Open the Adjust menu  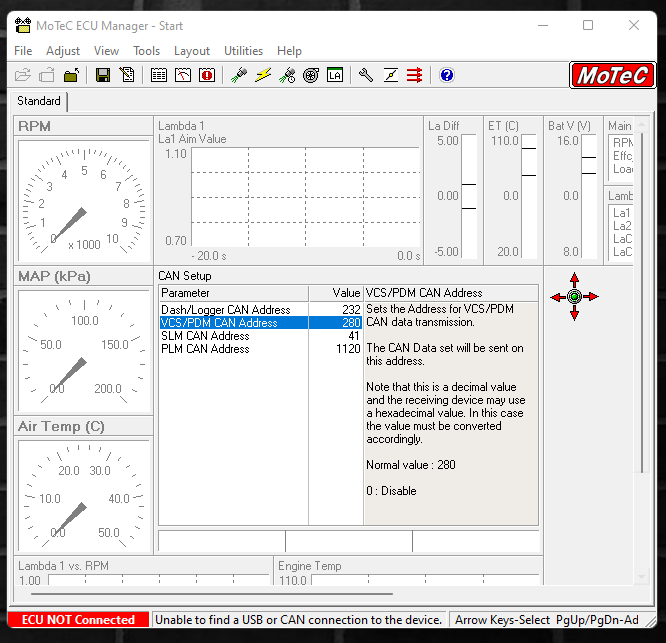pos(63,51)
